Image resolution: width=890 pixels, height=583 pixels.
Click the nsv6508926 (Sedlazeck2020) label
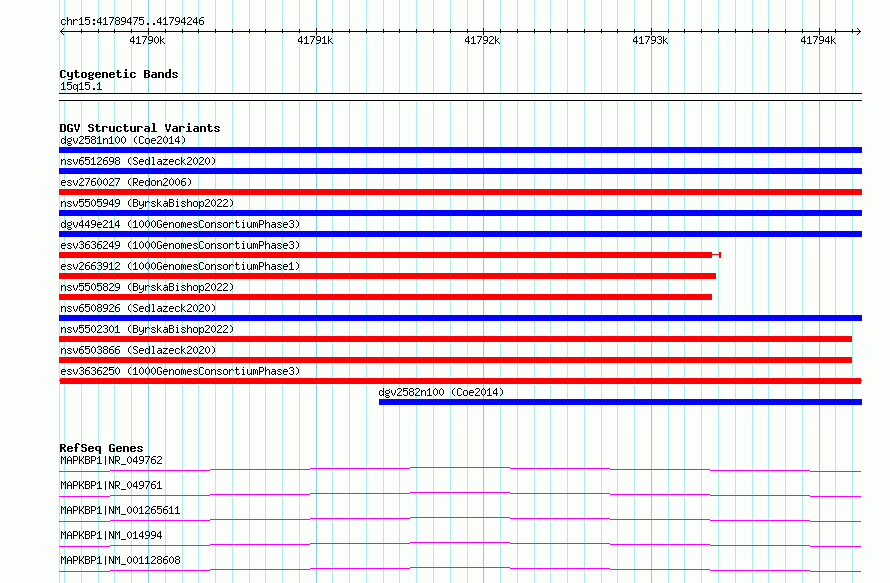(x=138, y=308)
